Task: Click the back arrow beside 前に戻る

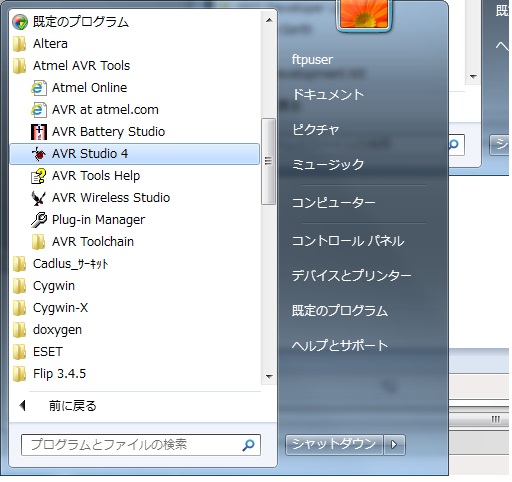Action: point(23,406)
